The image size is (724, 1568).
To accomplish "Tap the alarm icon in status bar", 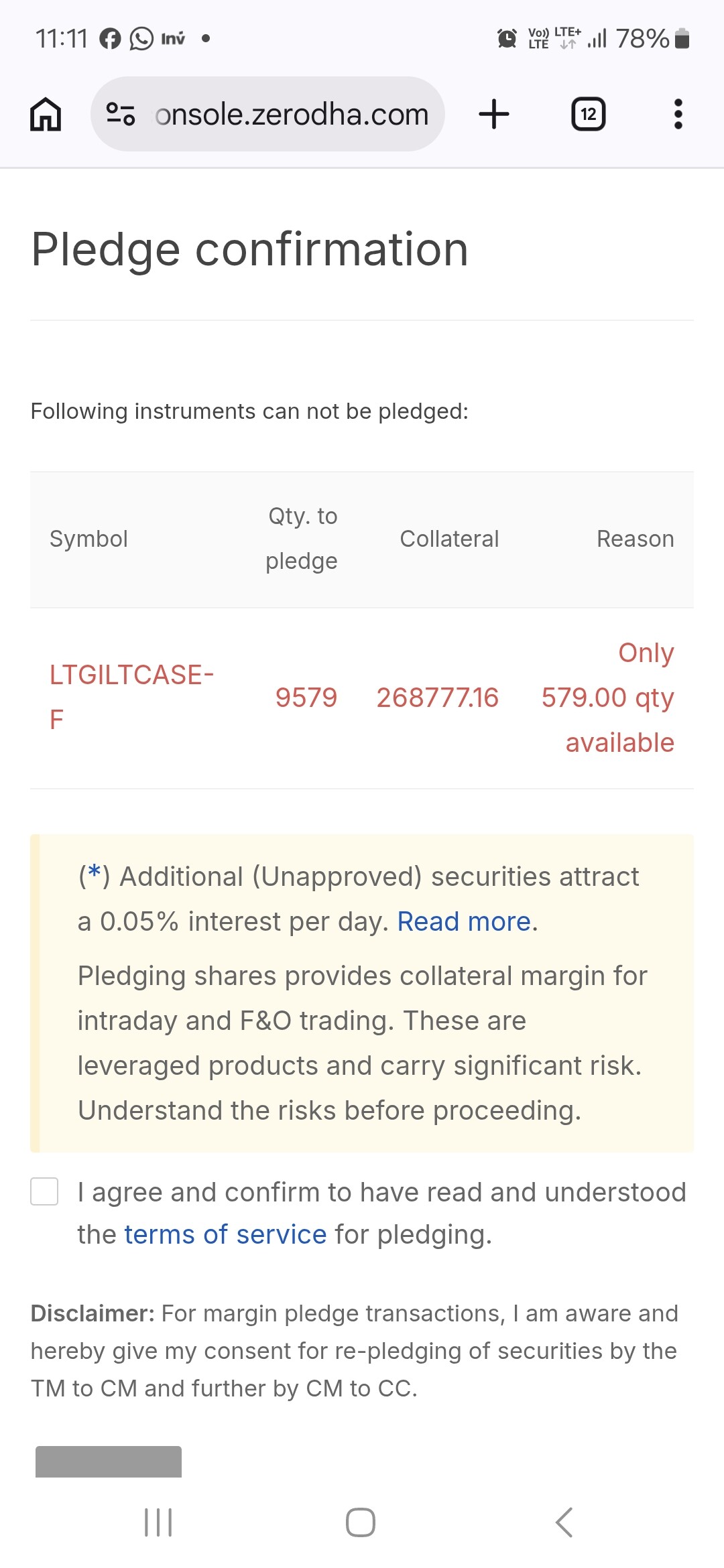I will (x=507, y=39).
